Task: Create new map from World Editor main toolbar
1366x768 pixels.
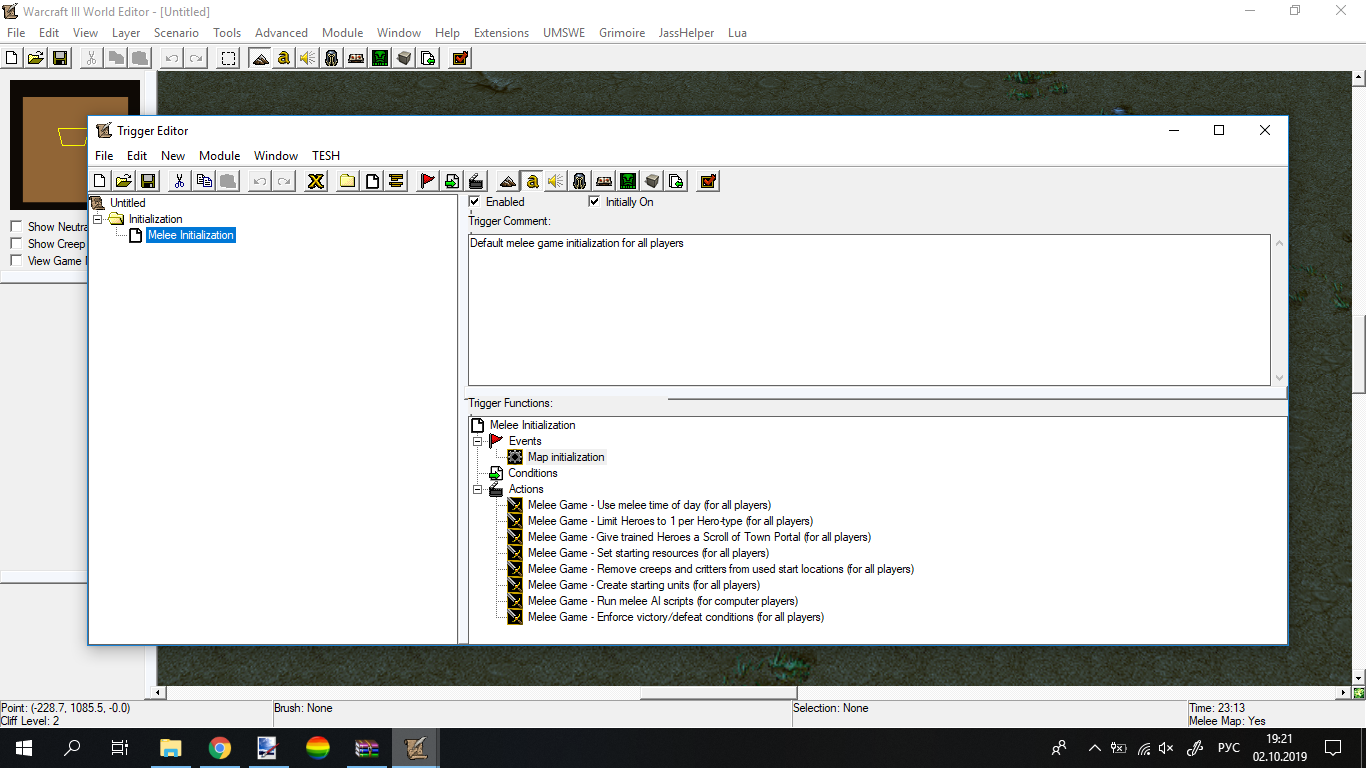Action: tap(12, 58)
